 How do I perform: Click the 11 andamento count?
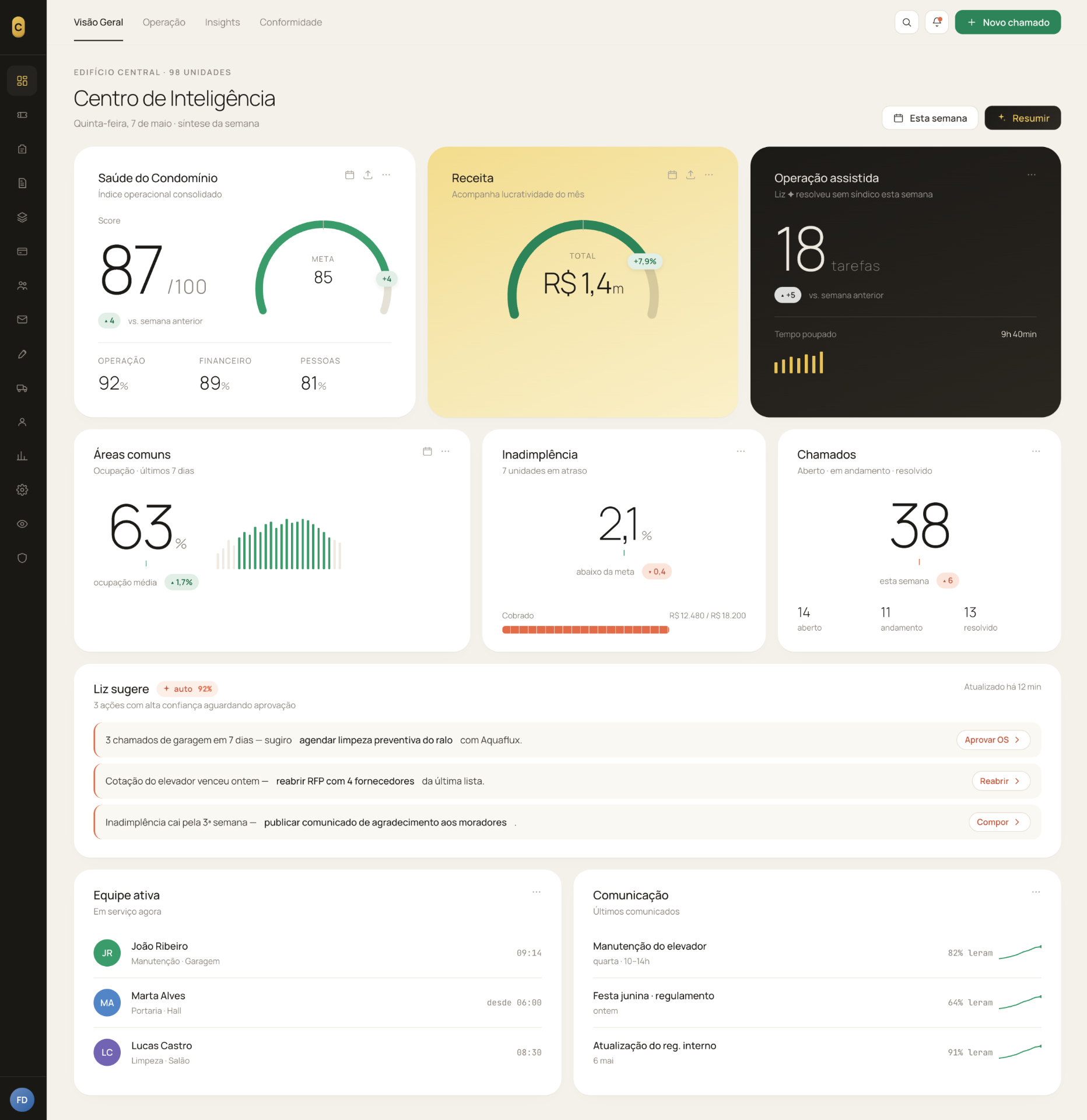(x=901, y=619)
